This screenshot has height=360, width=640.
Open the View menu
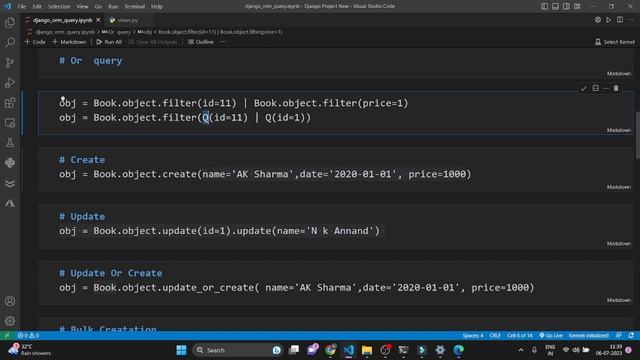pyautogui.click(x=82, y=7)
